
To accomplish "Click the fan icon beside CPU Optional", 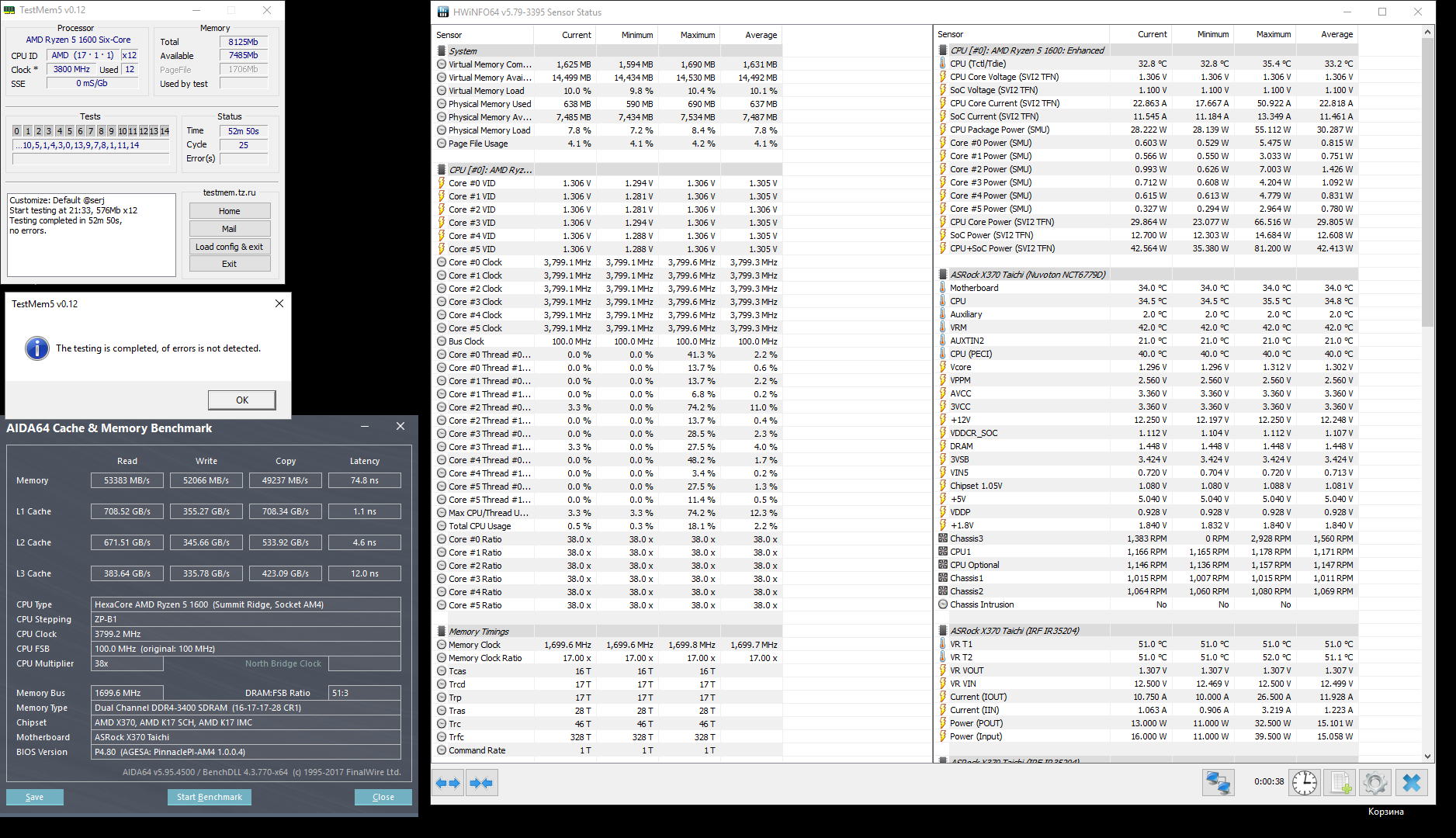I will click(943, 565).
